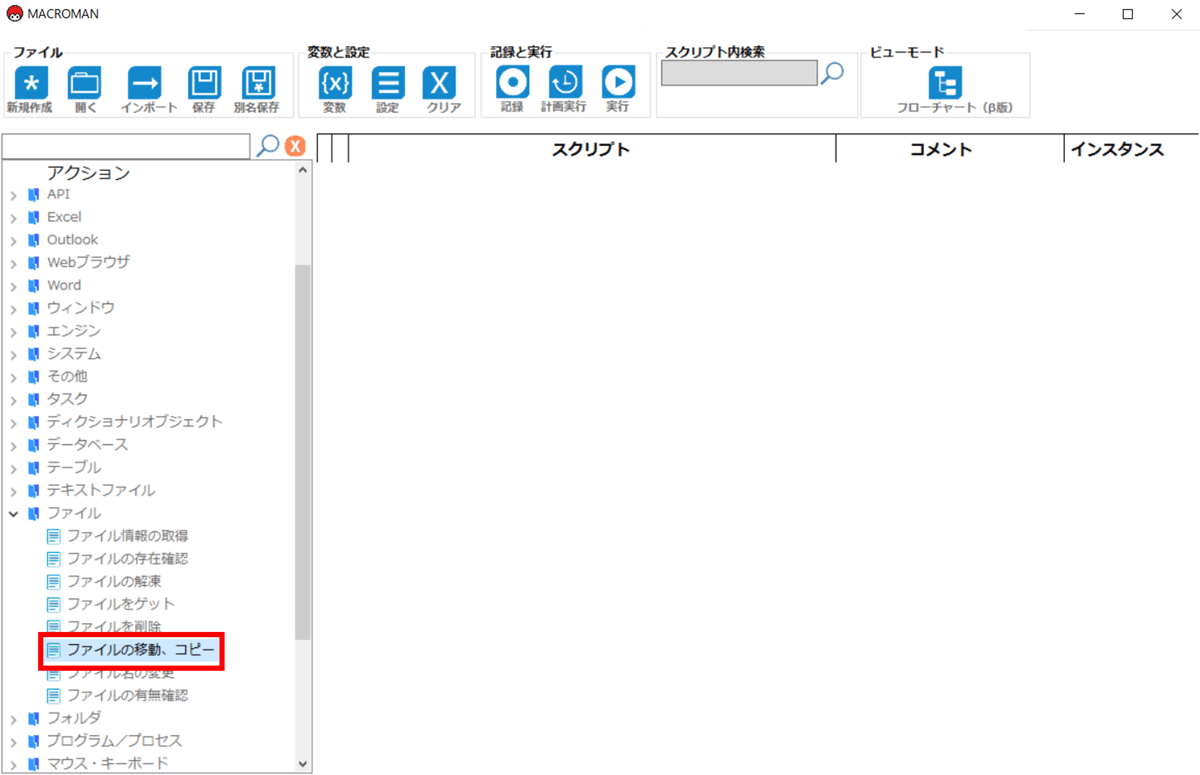
Task: Collapse the ファイル tree node
Action: pyautogui.click(x=14, y=513)
